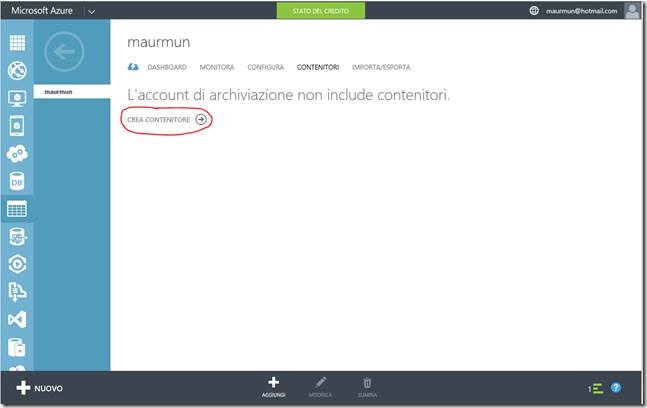The height and width of the screenshot is (408, 647).
Task: Open the Cloud Services gear-cloud icon
Action: pos(17,153)
